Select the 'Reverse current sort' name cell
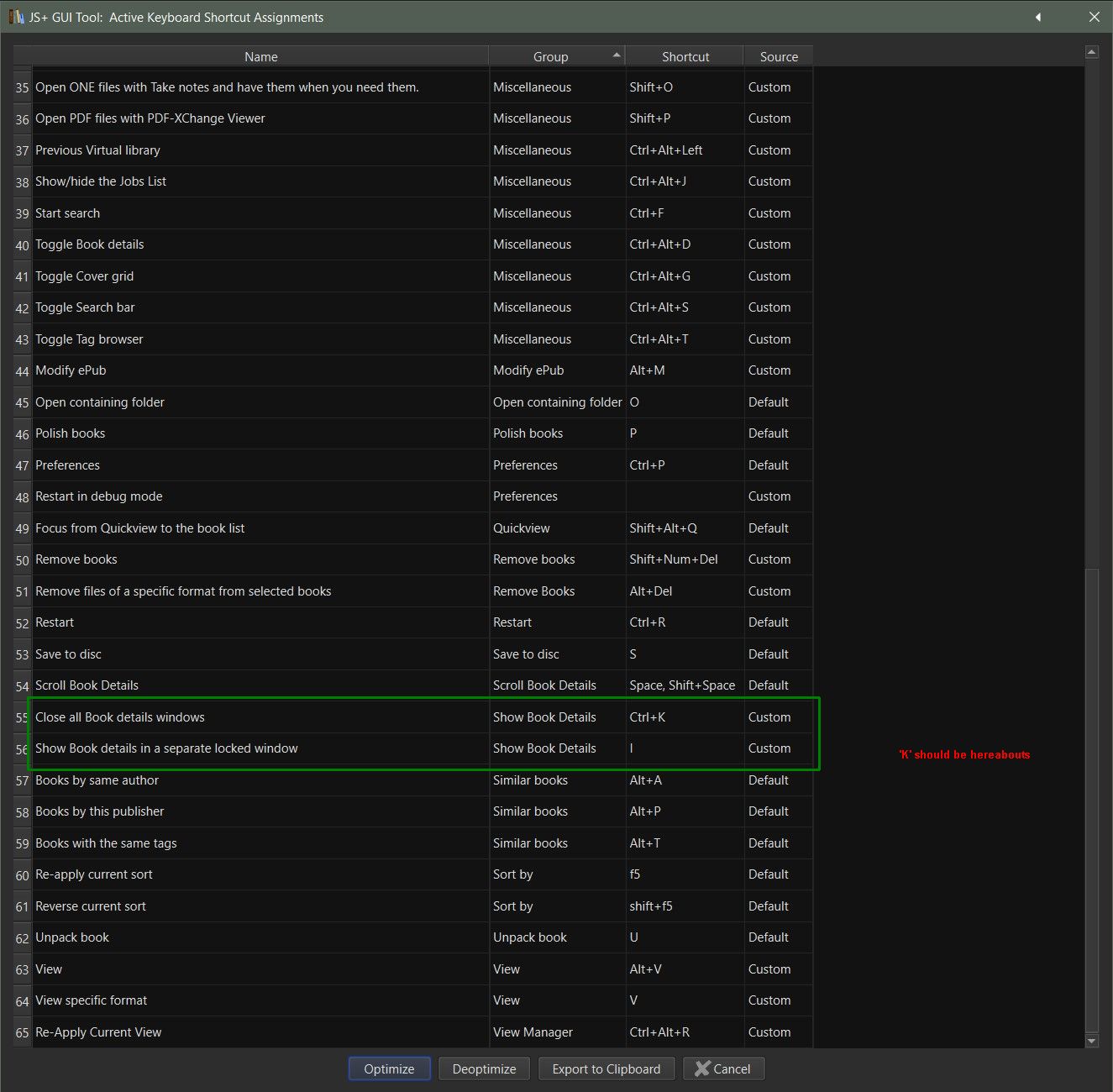1113x1092 pixels. (260, 906)
